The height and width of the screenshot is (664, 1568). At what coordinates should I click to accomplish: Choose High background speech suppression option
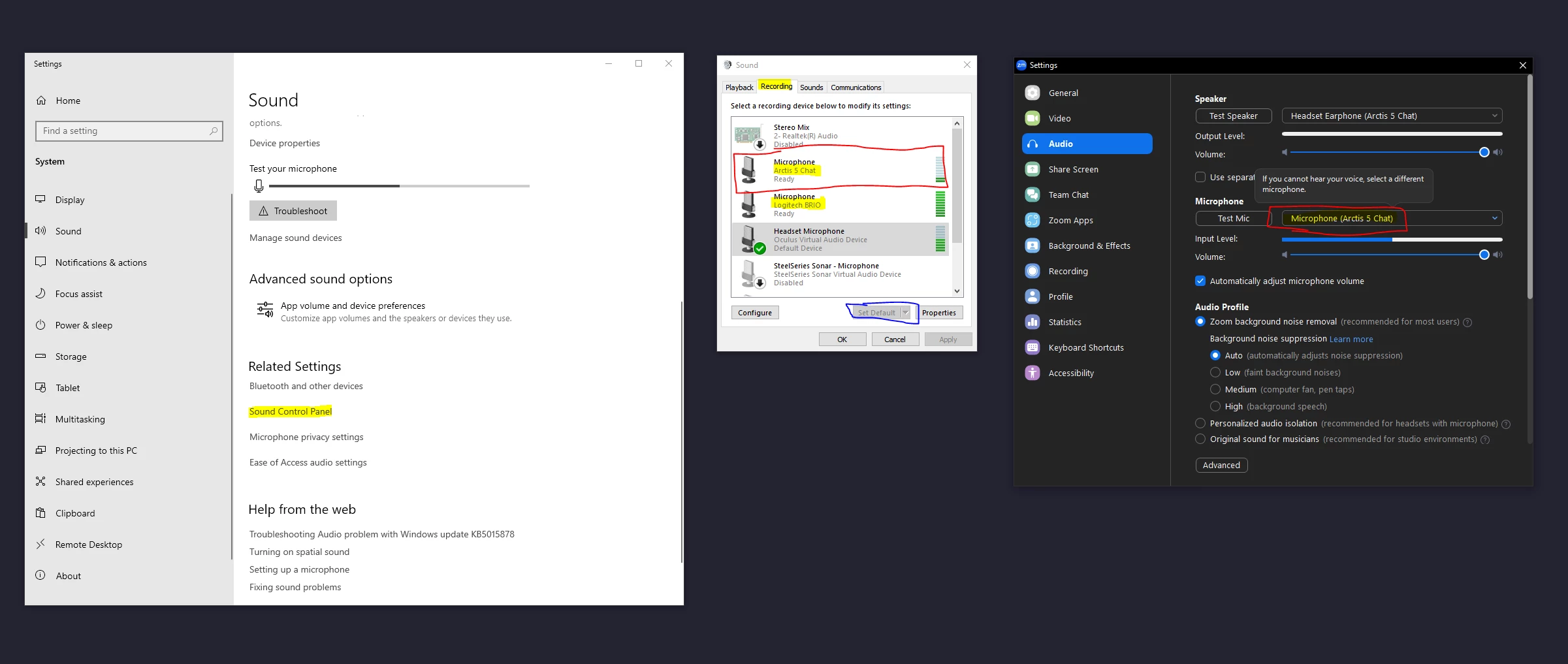click(1215, 406)
